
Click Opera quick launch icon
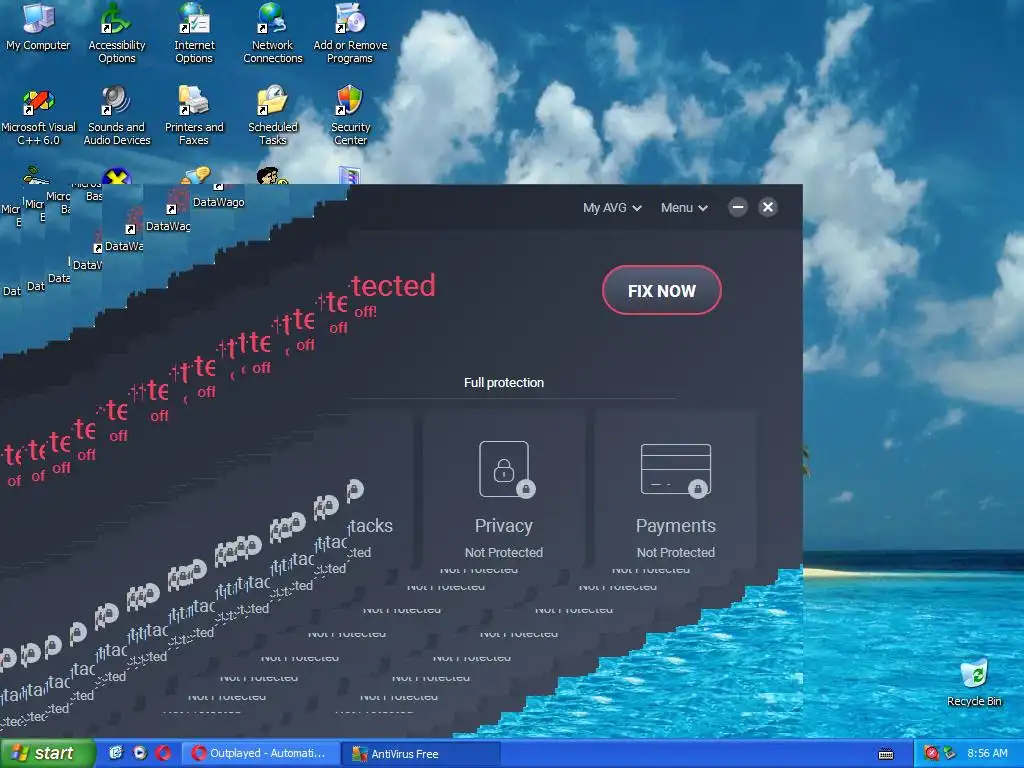163,753
